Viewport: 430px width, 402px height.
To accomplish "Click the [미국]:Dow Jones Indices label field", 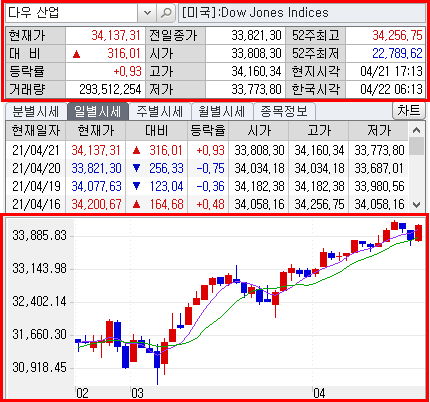I will pyautogui.click(x=302, y=13).
